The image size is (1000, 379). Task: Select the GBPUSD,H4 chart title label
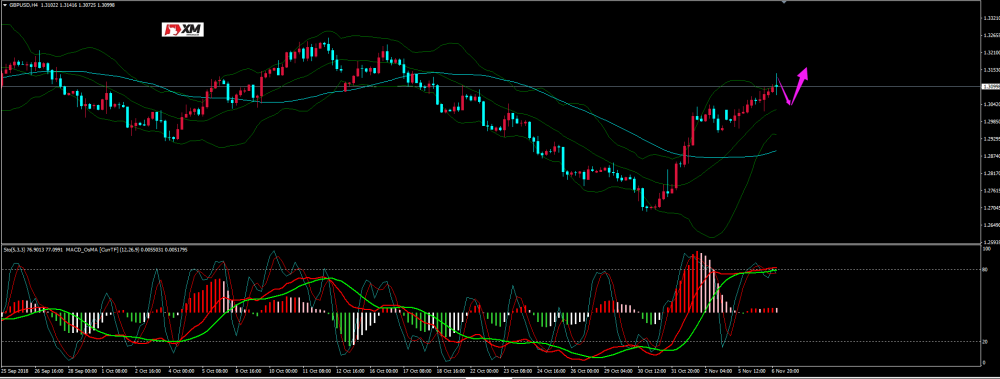24,4
